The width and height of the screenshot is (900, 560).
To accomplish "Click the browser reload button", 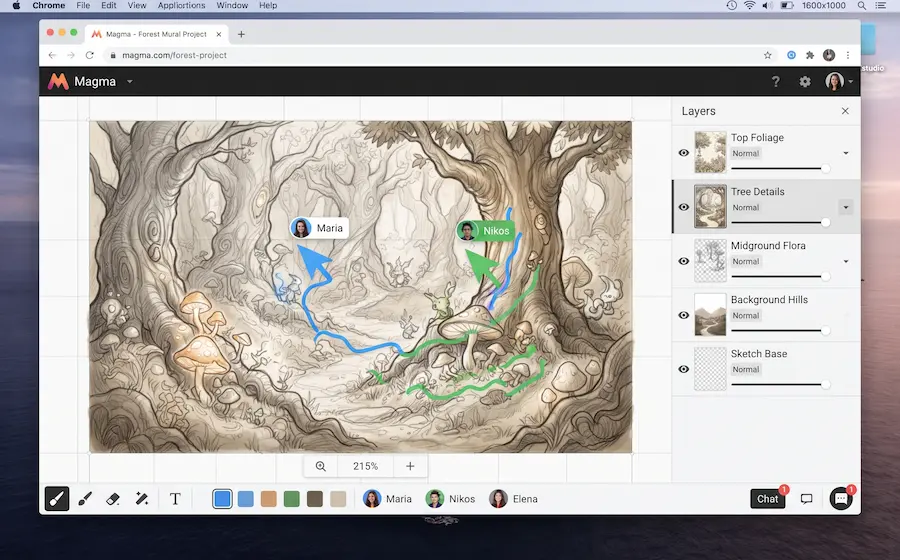I will pyautogui.click(x=90, y=55).
